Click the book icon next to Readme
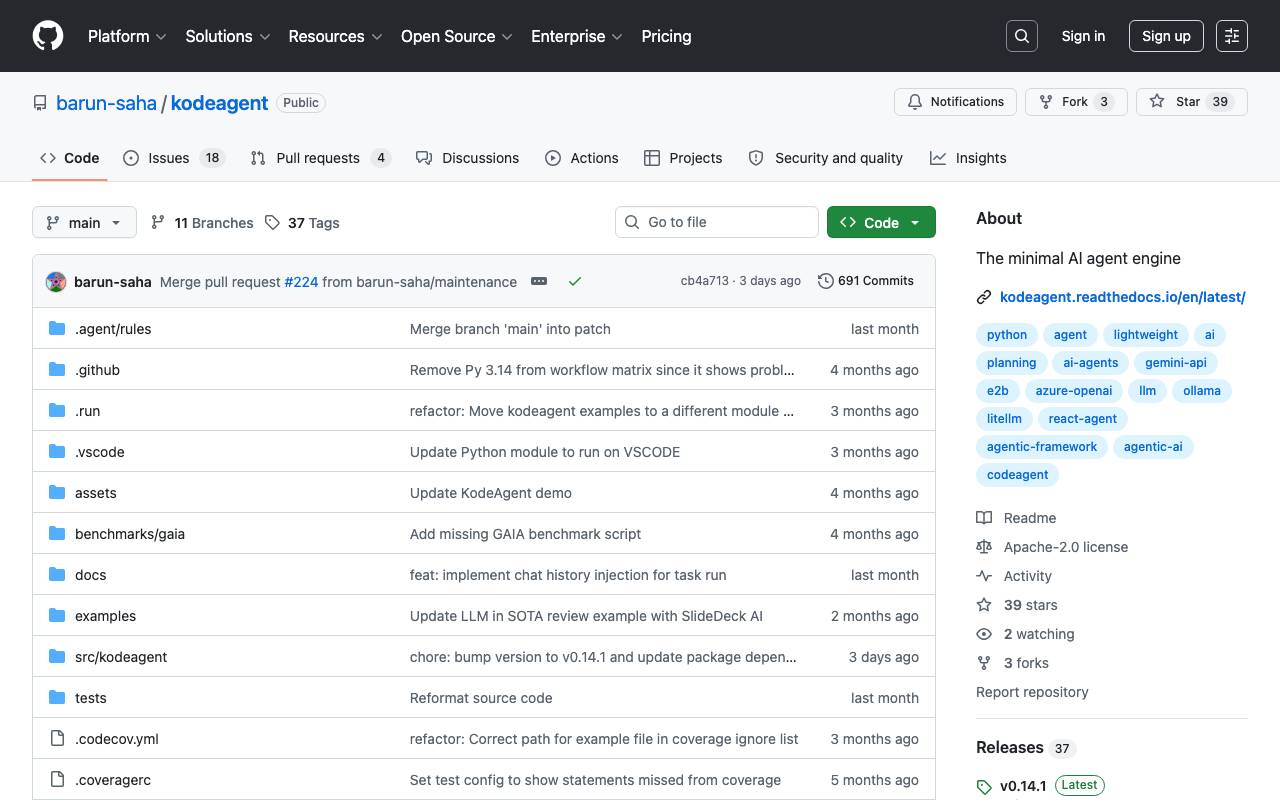 (984, 518)
